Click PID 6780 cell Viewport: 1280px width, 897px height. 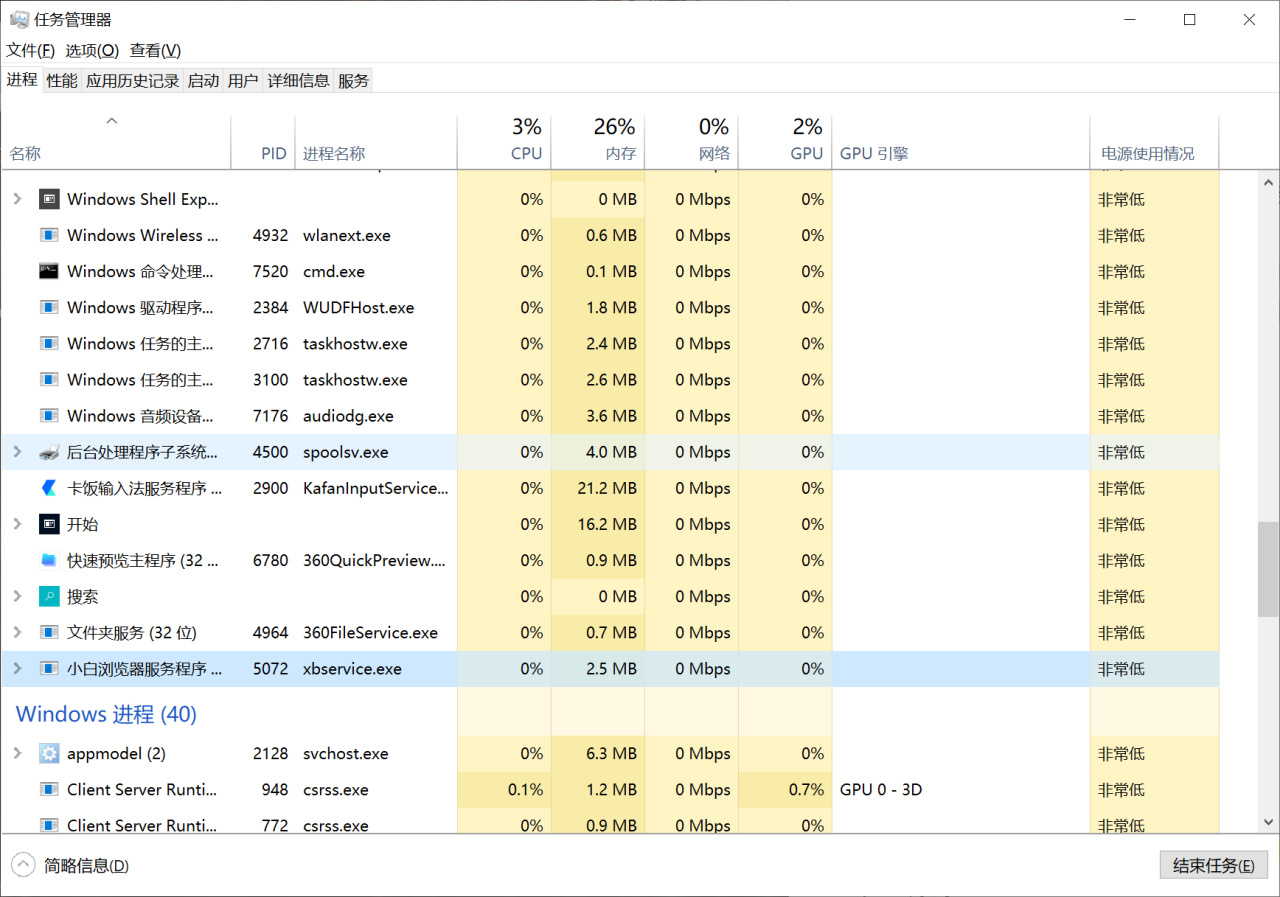coord(271,560)
